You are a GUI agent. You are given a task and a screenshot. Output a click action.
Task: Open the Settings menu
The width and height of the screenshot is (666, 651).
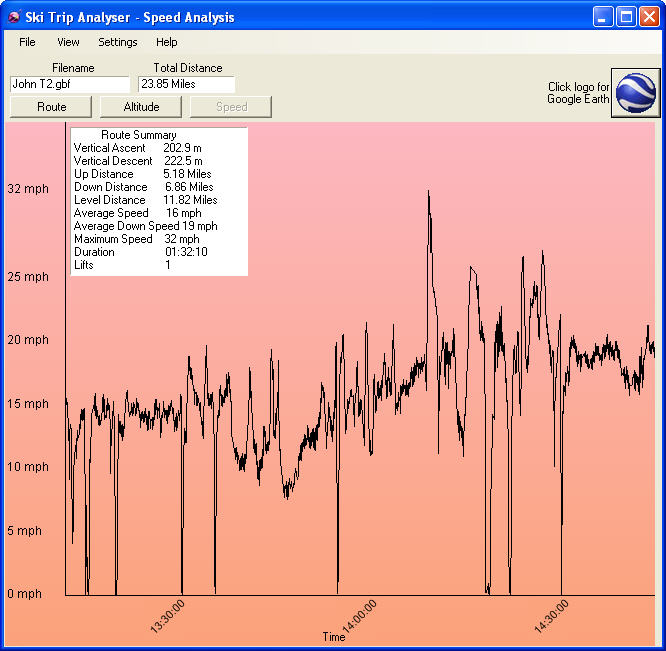click(118, 42)
